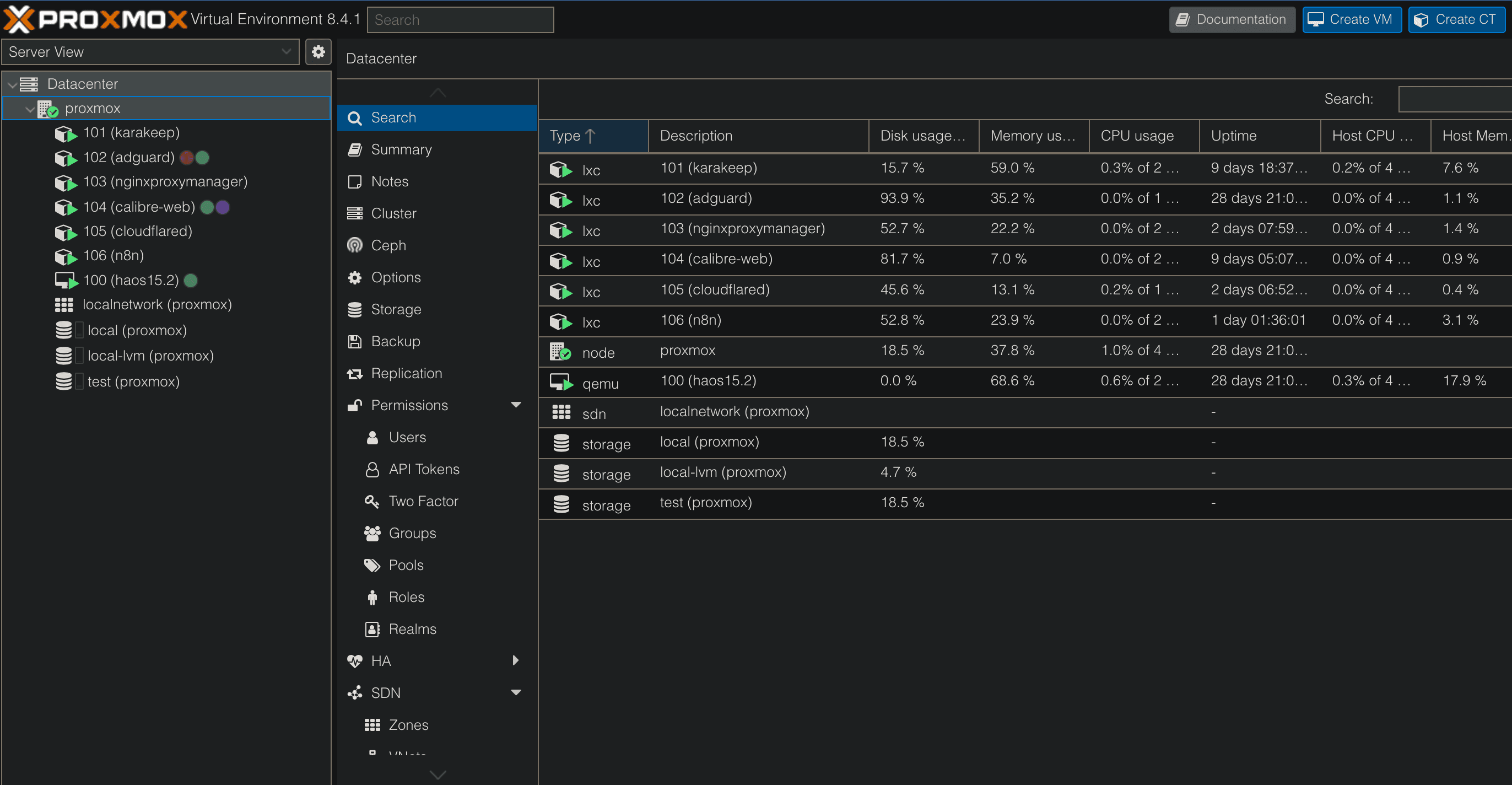This screenshot has height=785, width=1512.
Task: Focus the top header Search field
Action: [460, 20]
